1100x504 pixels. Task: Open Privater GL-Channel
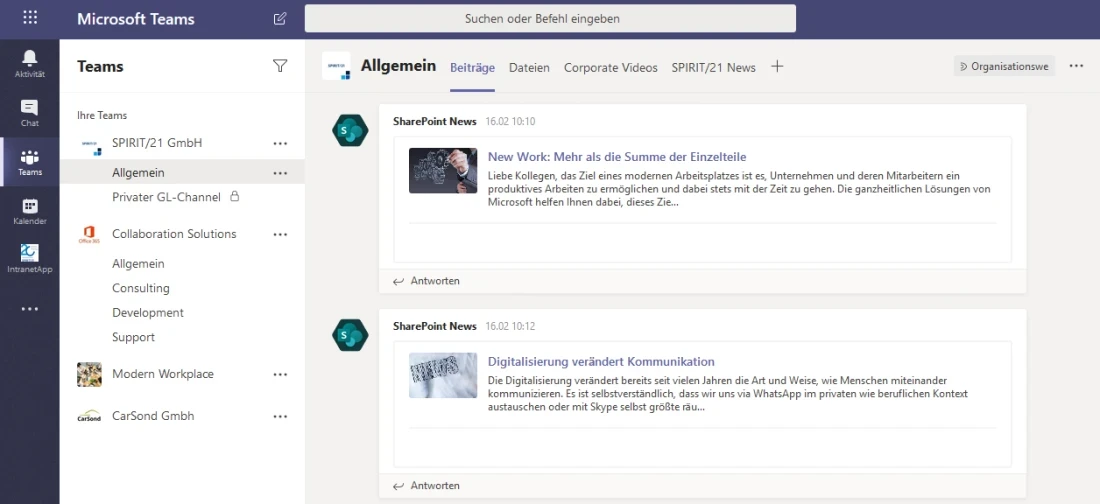[166, 197]
